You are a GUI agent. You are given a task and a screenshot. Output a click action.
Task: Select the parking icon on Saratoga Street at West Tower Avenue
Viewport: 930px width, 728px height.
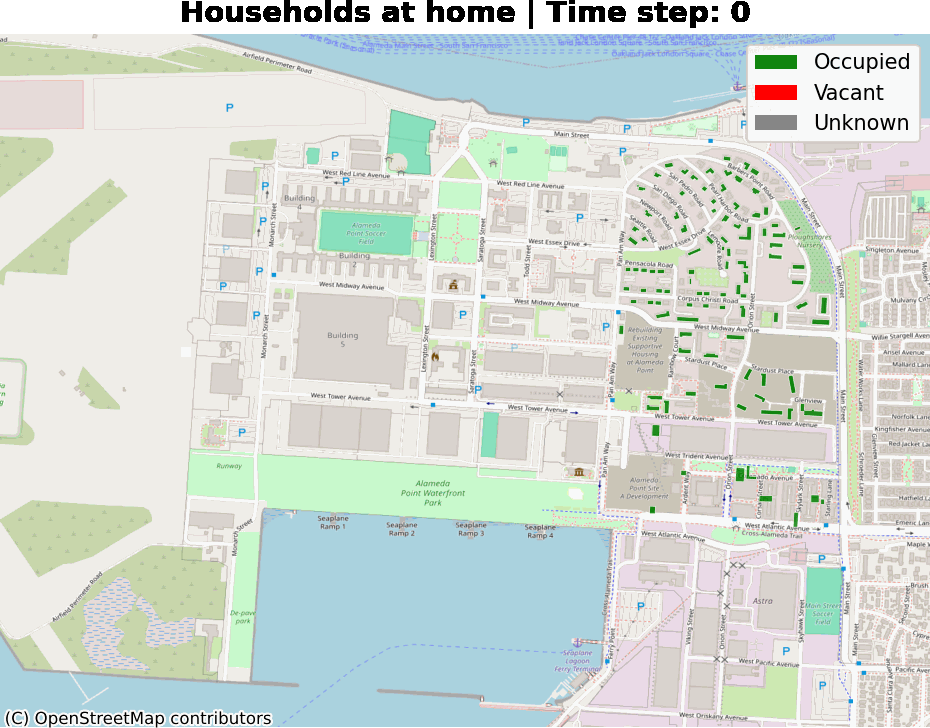pos(478,390)
